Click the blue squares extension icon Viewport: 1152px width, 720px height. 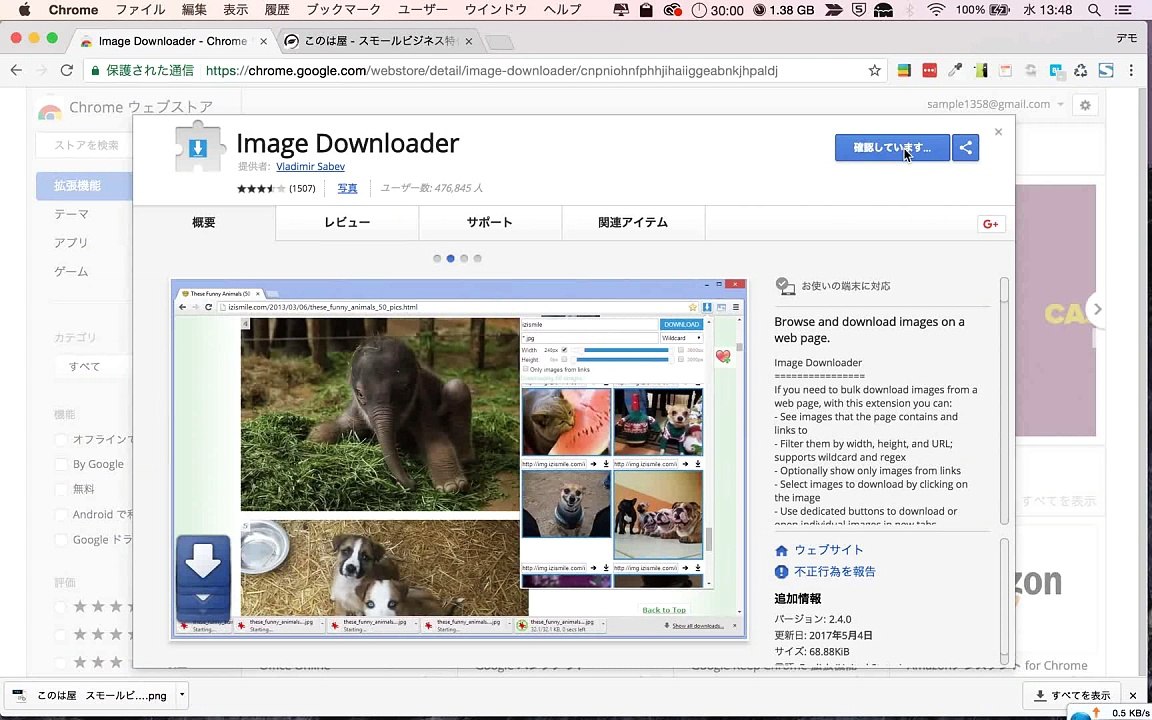coord(1056,71)
